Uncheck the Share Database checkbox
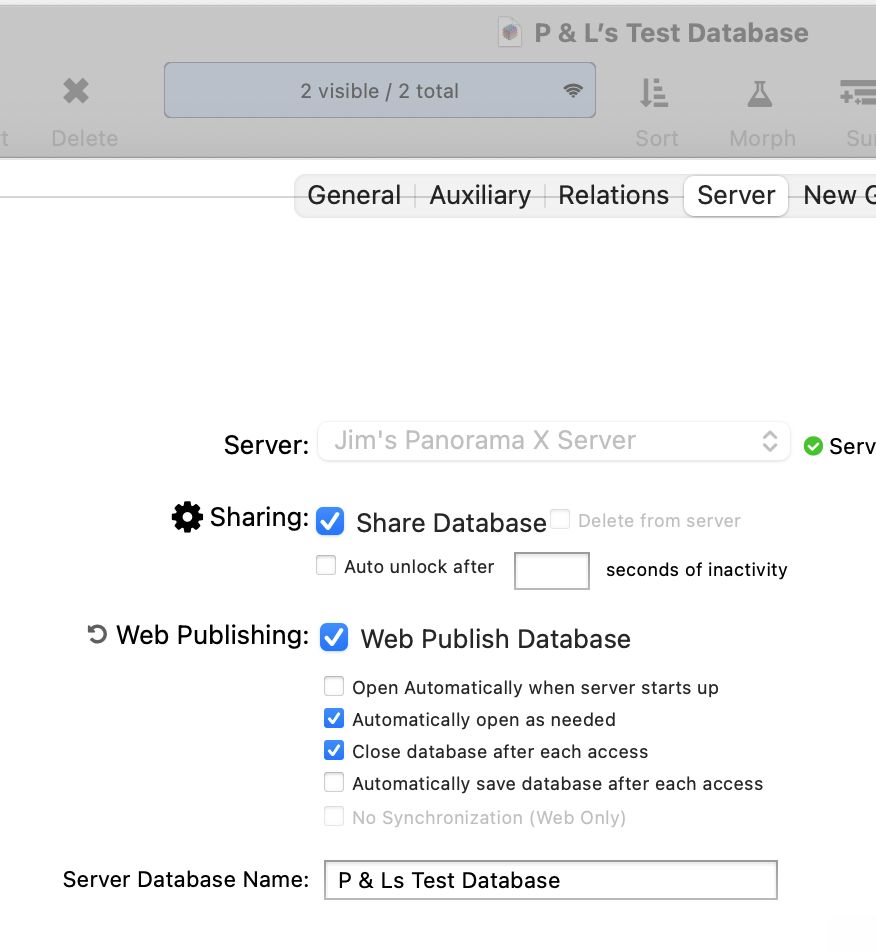The height and width of the screenshot is (952, 876). pyautogui.click(x=331, y=521)
